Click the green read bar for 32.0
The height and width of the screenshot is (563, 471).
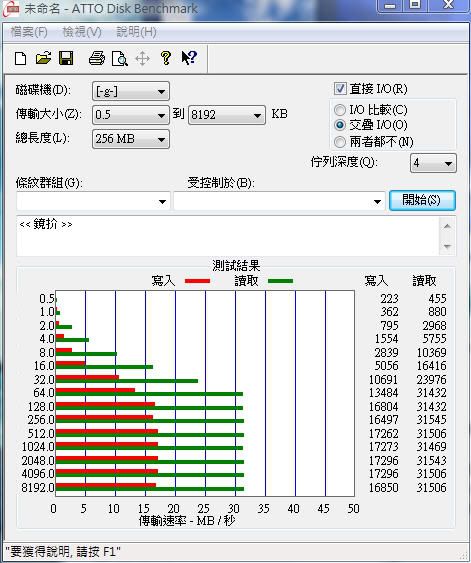pos(127,381)
